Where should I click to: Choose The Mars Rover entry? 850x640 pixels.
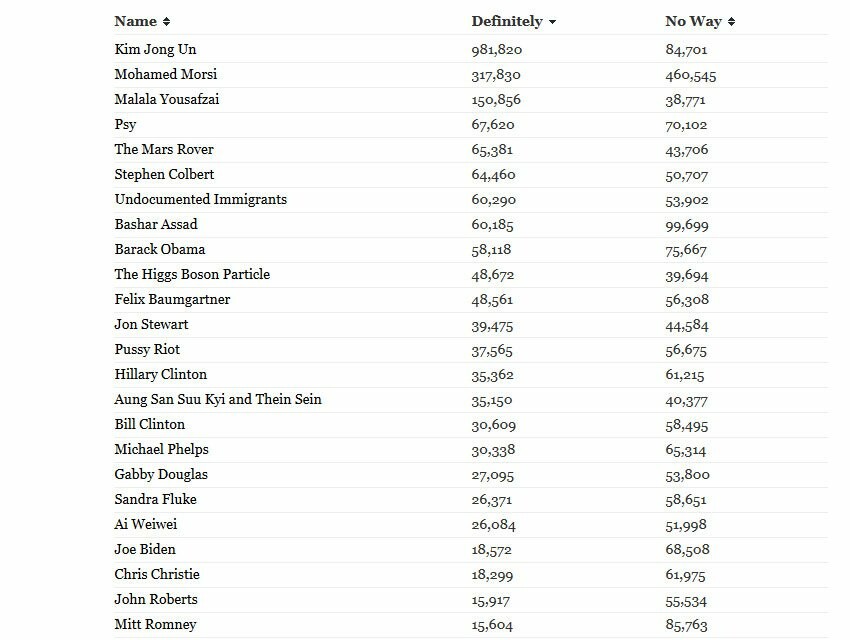164,149
